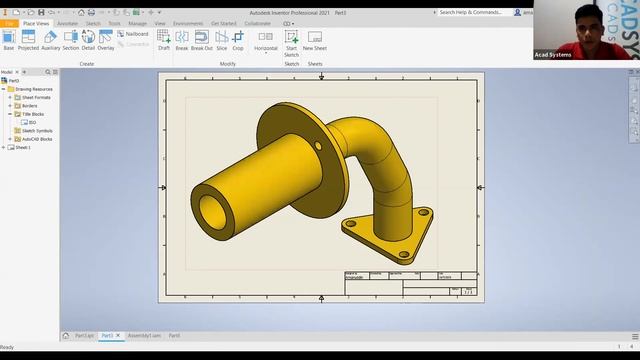Click the New Sheet tool
The image size is (640, 360).
pyautogui.click(x=315, y=40)
